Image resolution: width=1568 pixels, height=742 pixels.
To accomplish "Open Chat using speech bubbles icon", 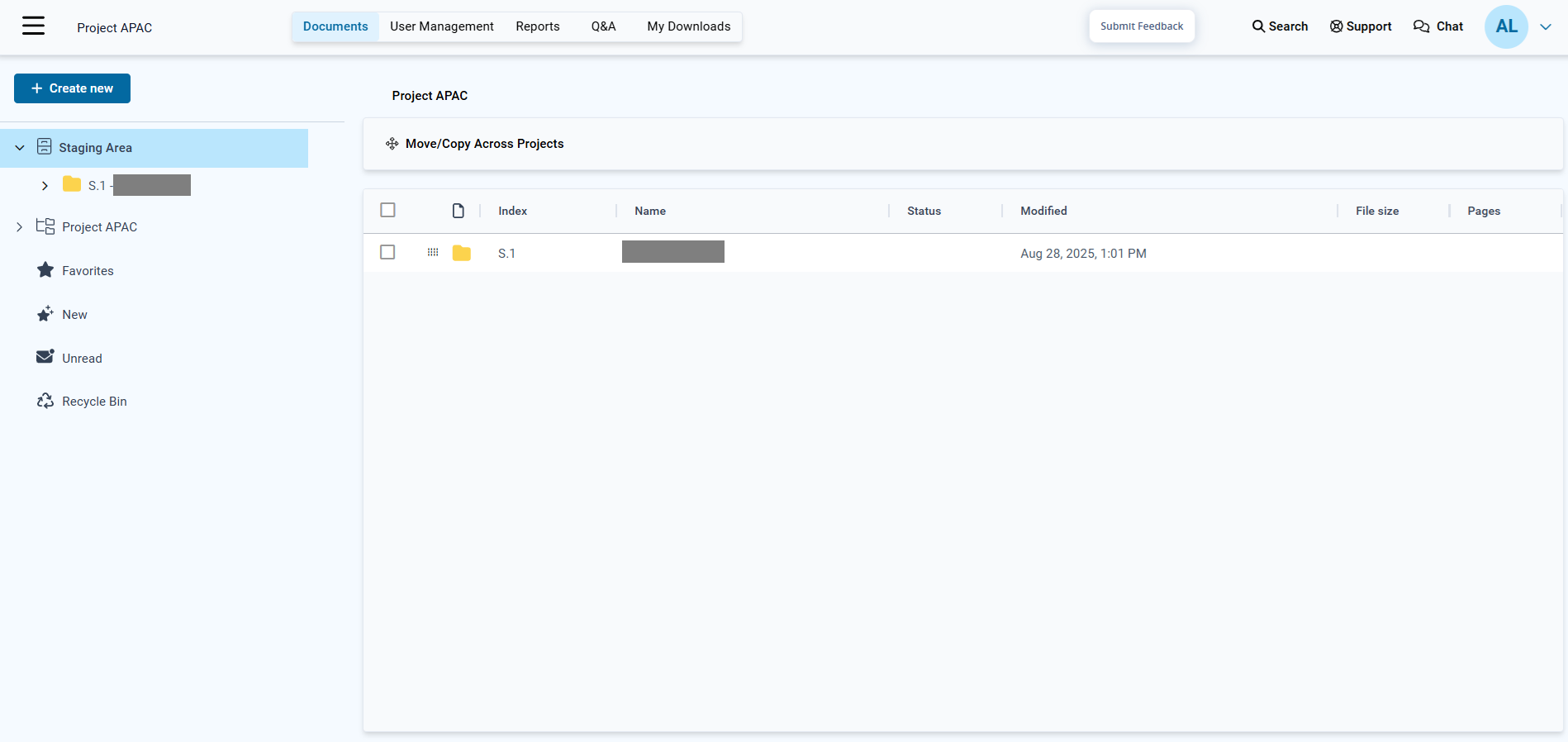I will 1421,26.
